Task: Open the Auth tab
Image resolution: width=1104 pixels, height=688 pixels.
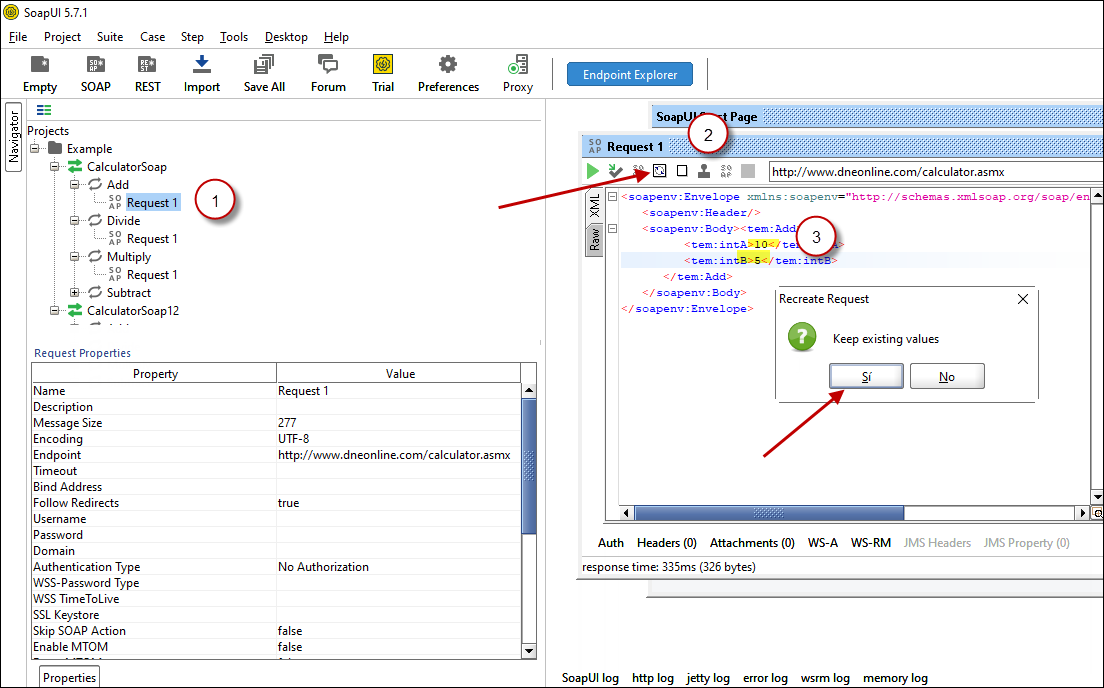Action: [610, 542]
